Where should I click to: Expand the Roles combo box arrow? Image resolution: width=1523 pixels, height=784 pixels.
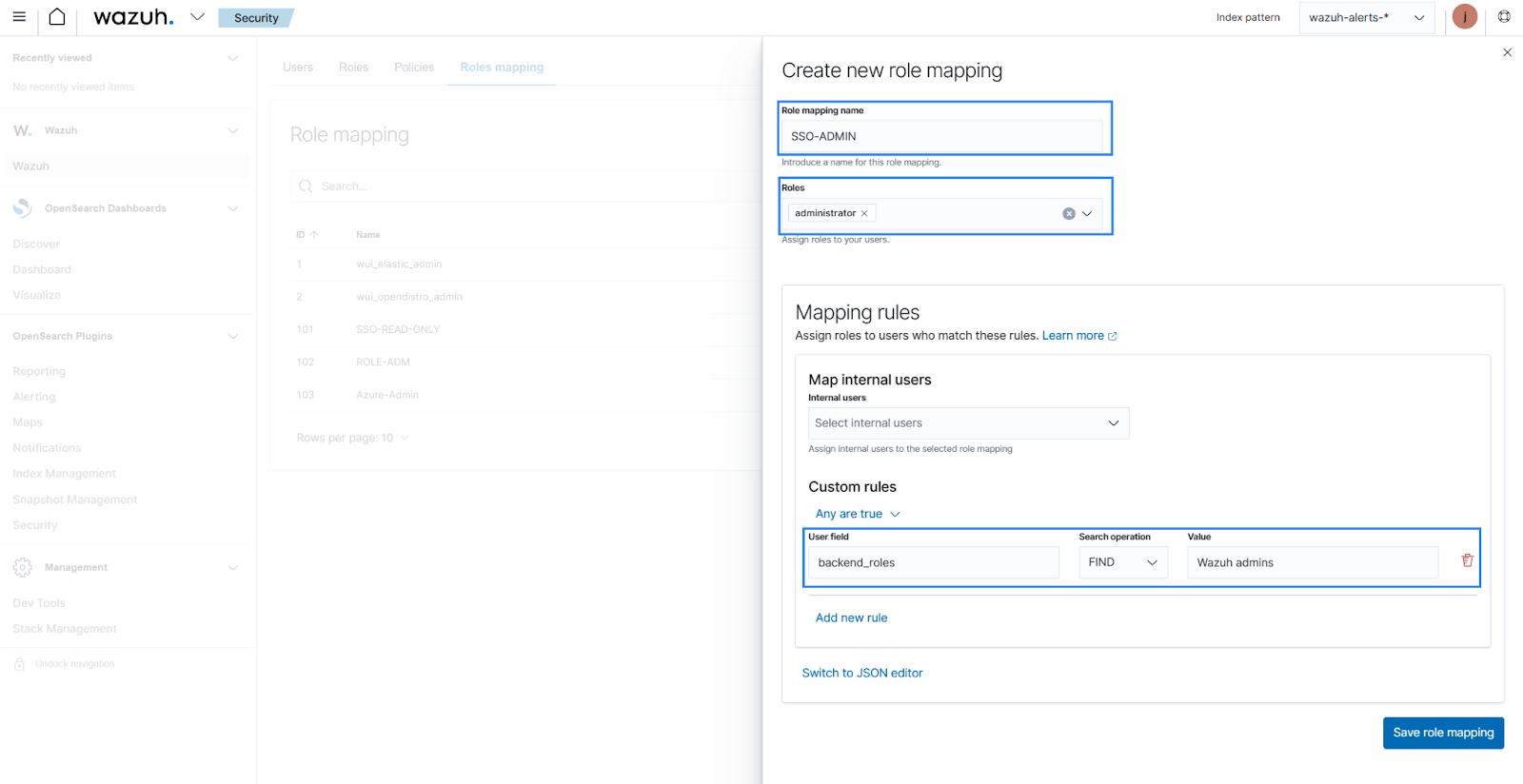tap(1087, 213)
